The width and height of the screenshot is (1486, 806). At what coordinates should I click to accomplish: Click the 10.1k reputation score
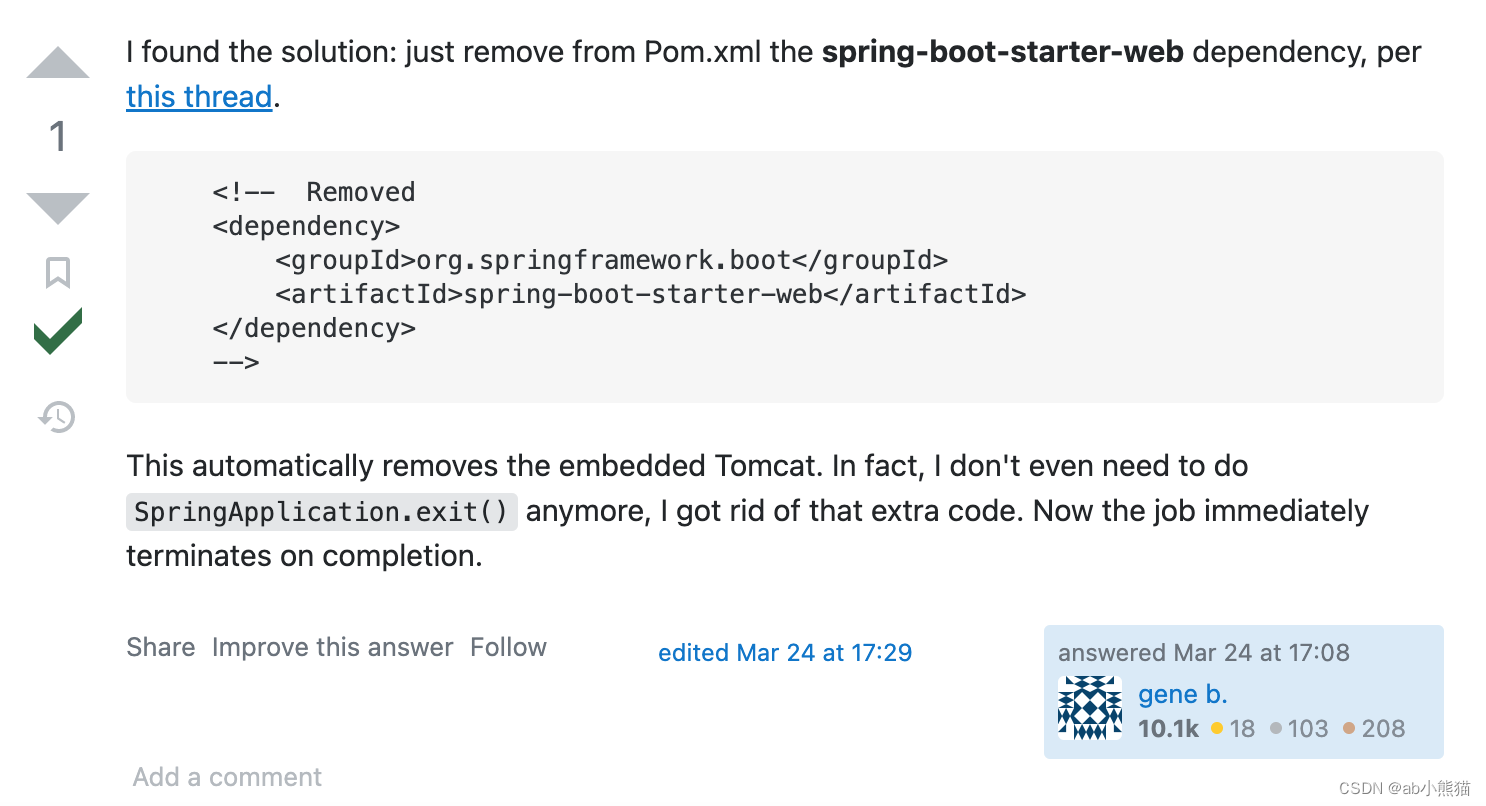(1168, 729)
